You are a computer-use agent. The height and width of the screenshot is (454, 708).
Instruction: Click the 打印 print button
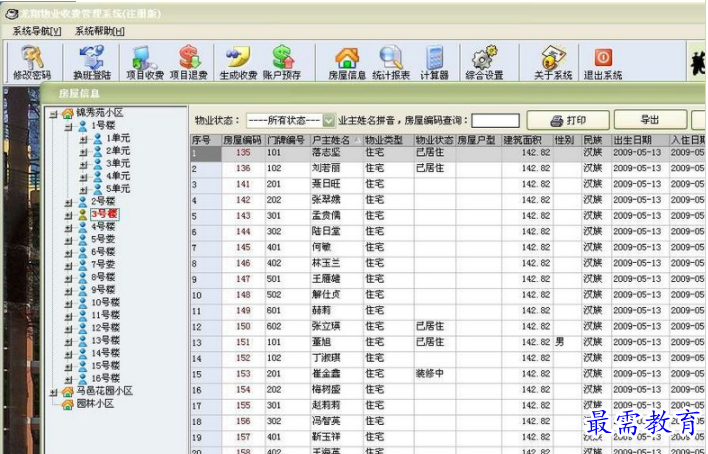pos(568,120)
